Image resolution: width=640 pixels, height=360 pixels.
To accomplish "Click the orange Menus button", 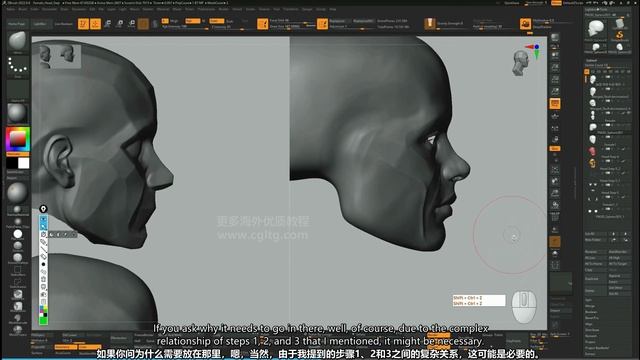I will [556, 3].
